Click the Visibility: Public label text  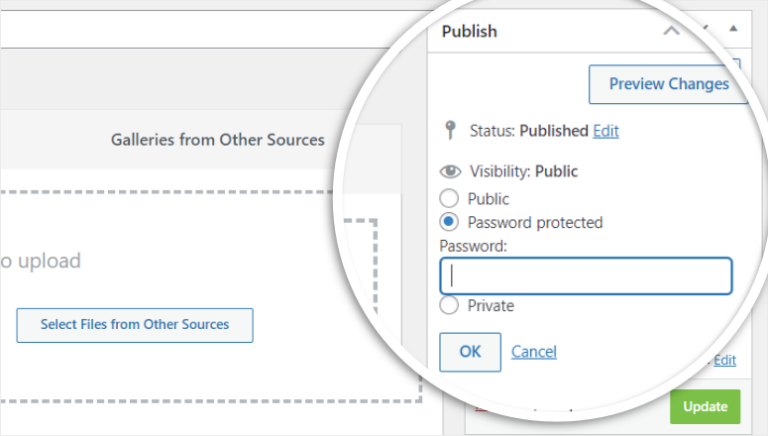point(523,171)
